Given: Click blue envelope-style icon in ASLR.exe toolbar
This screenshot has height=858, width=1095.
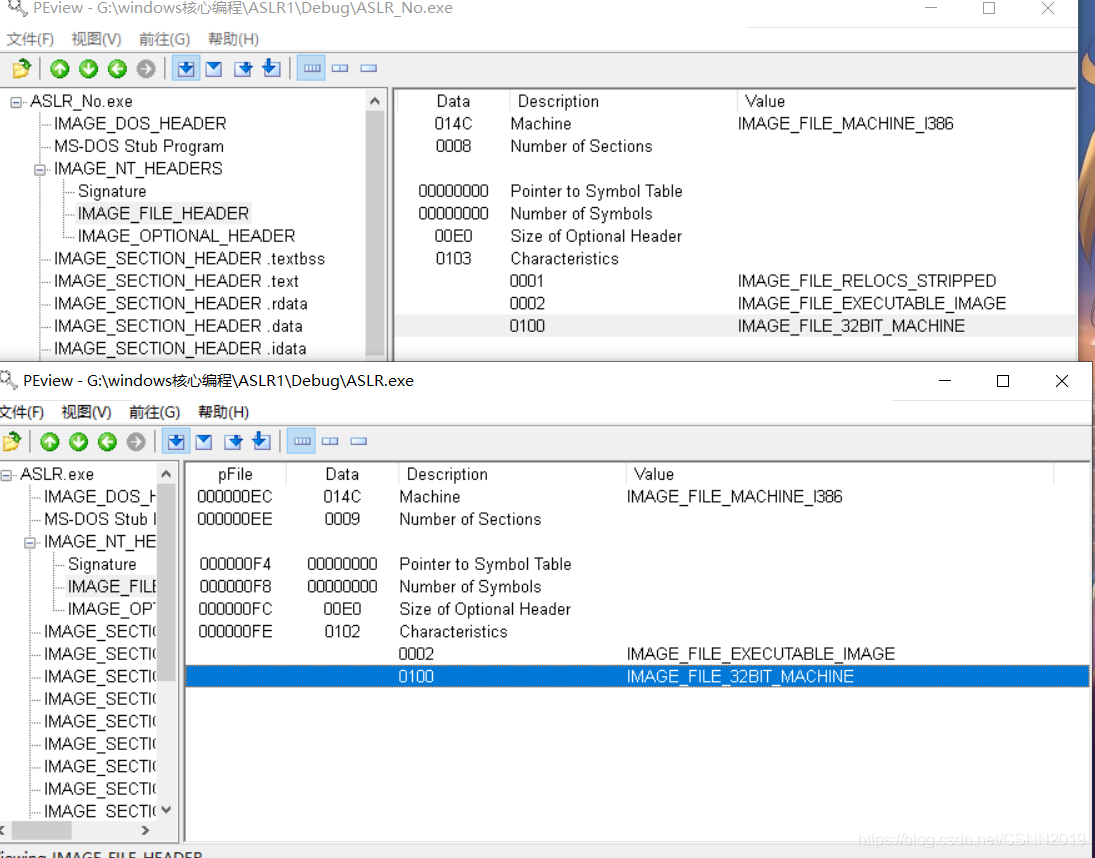Looking at the screenshot, I should point(204,441).
